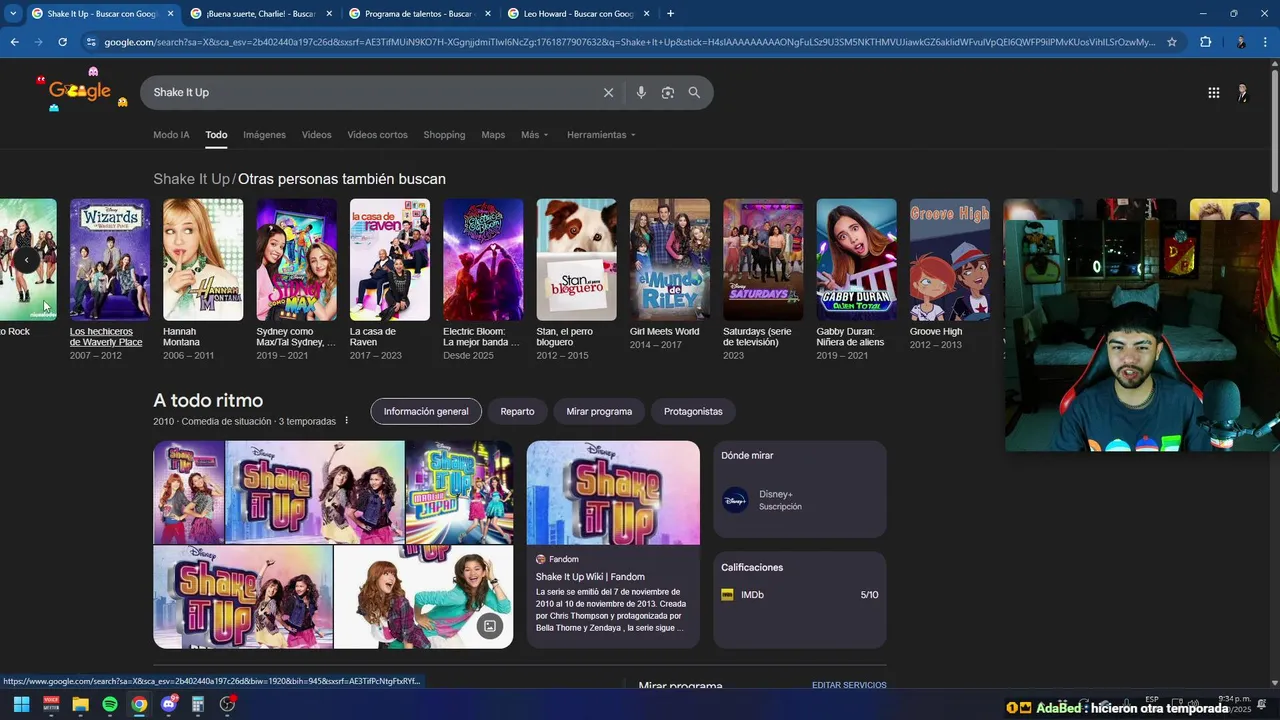Screen dimensions: 1280x720
Task: Go forward with the browser forward arrow
Action: [x=38, y=42]
